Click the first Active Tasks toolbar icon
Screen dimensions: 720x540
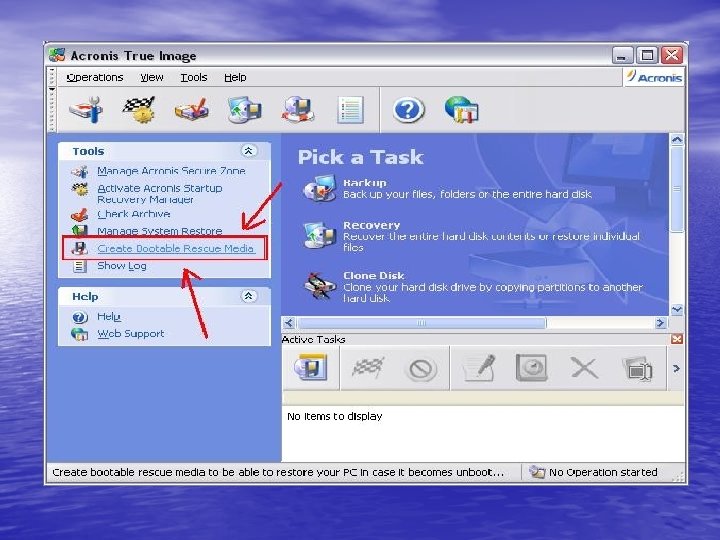point(311,368)
